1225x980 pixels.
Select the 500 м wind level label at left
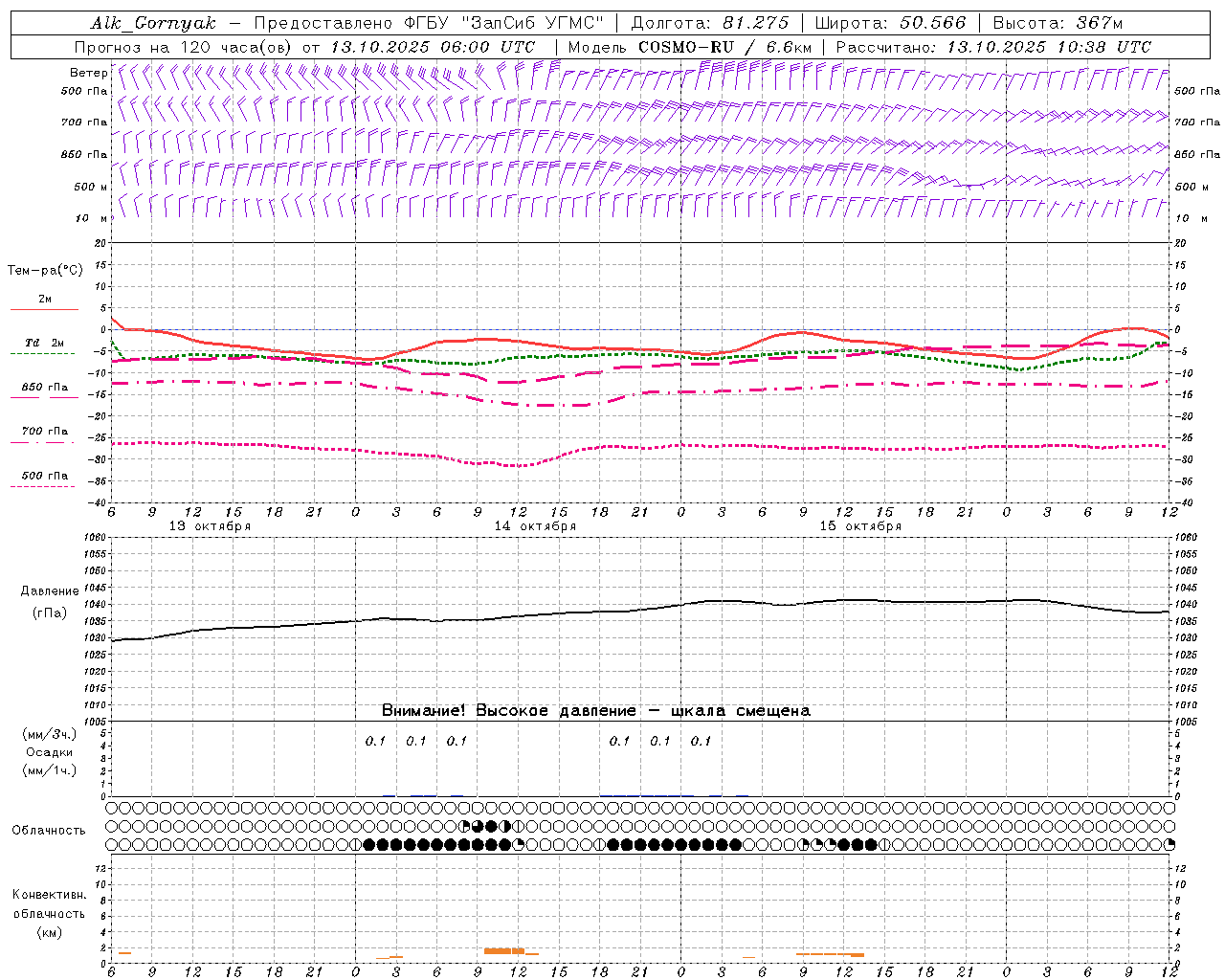coord(91,187)
